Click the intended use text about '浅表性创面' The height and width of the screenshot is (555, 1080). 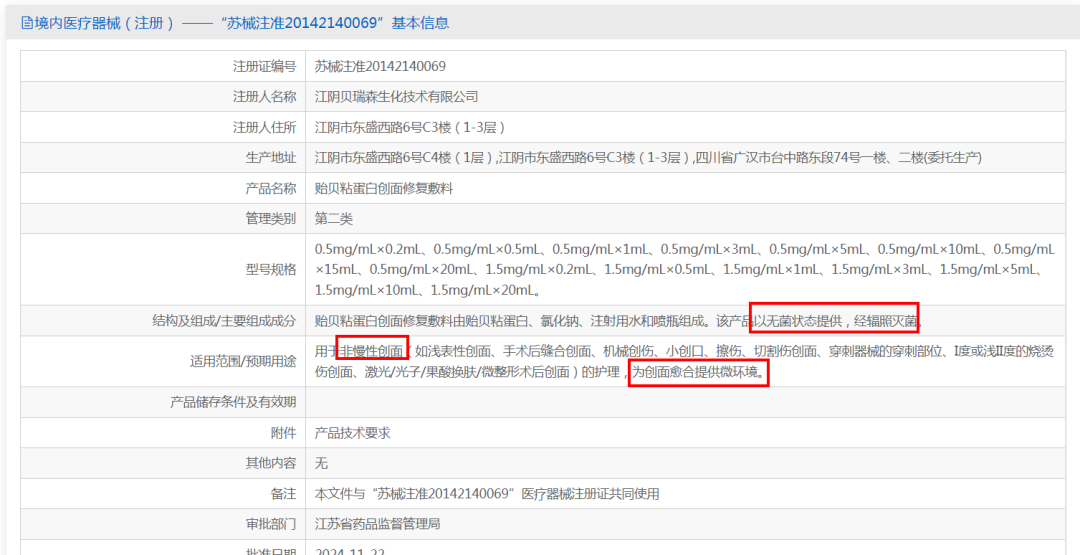(685, 362)
